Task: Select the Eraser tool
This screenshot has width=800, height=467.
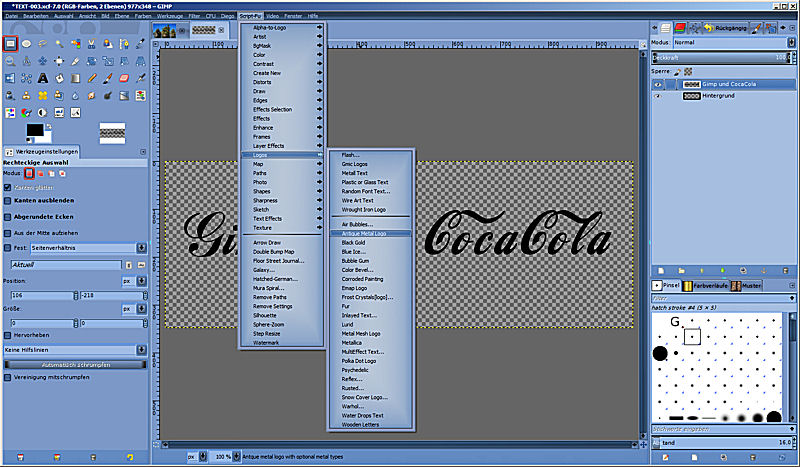Action: (124, 78)
